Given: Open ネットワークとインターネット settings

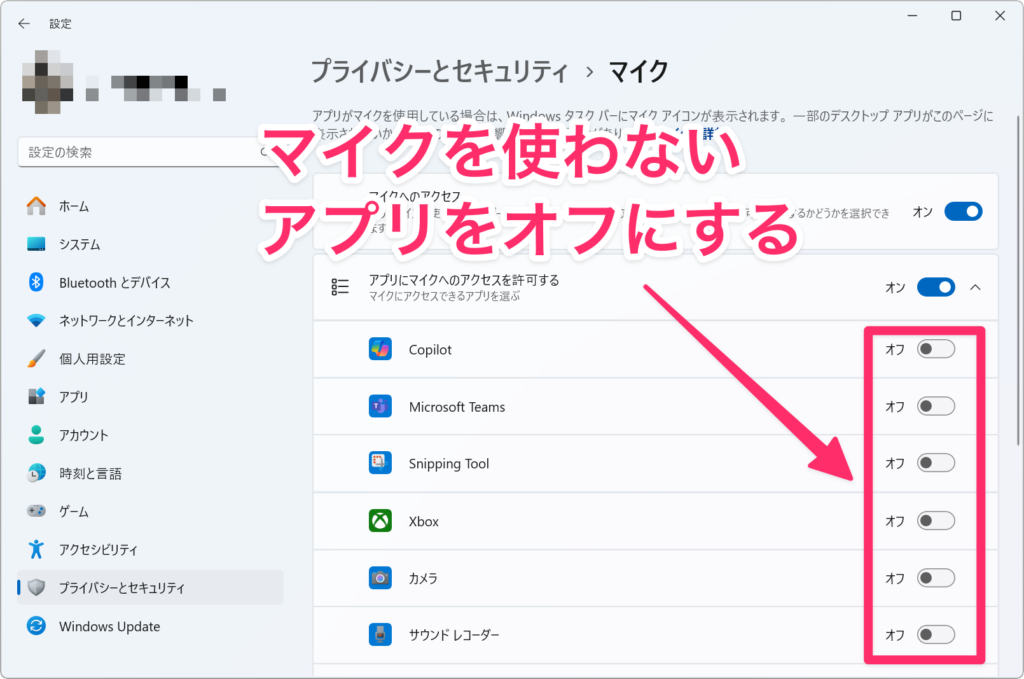Looking at the screenshot, I should [x=150, y=321].
